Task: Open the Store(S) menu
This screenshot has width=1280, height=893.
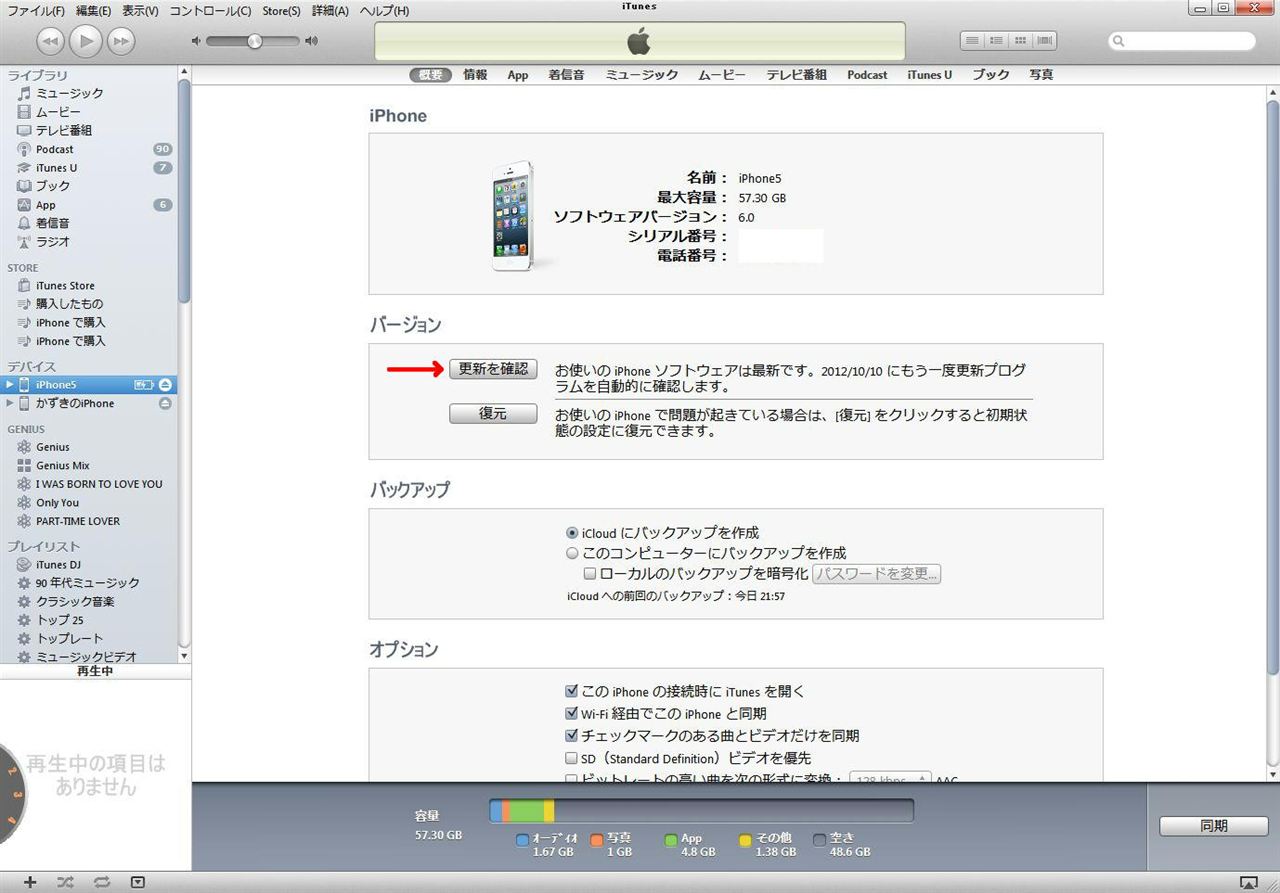Action: 281,10
